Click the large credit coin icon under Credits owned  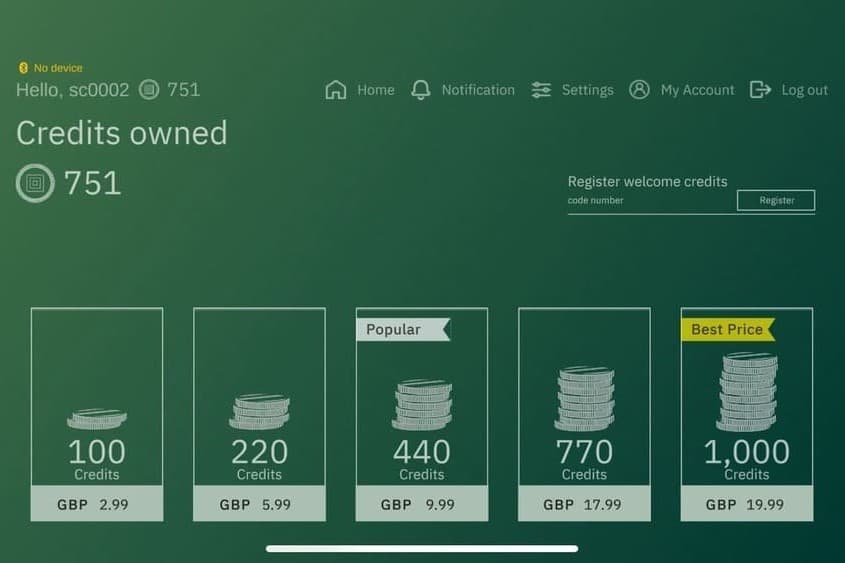[35, 183]
